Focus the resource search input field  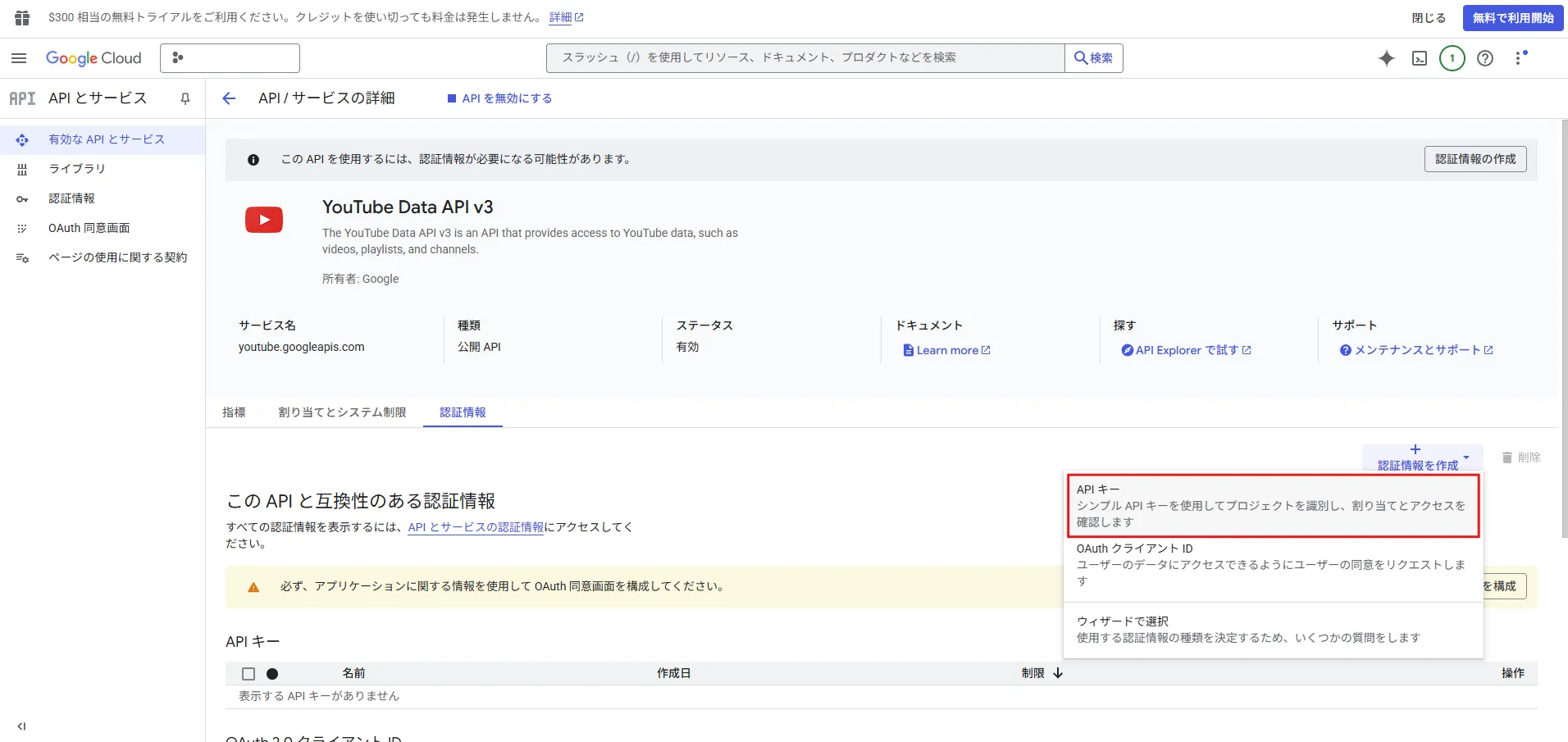coord(805,58)
